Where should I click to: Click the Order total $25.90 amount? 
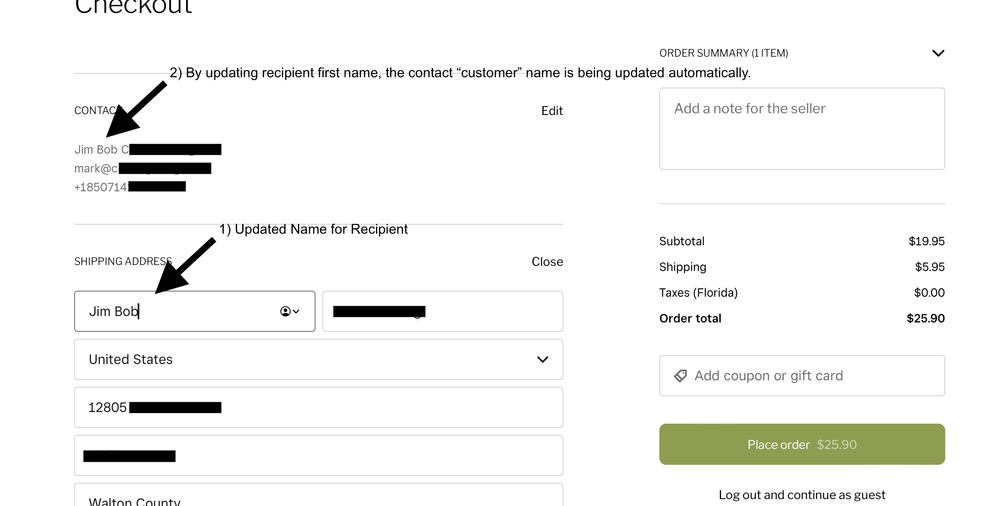[x=925, y=319]
